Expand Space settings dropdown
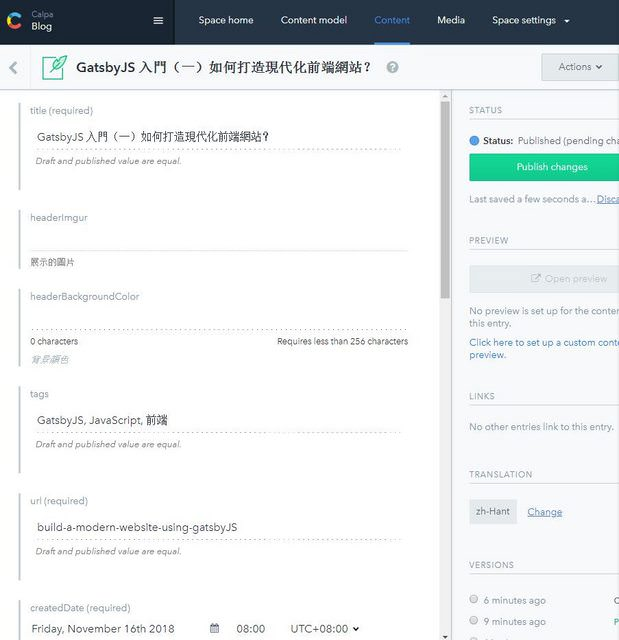The width and height of the screenshot is (619, 640). (x=530, y=20)
